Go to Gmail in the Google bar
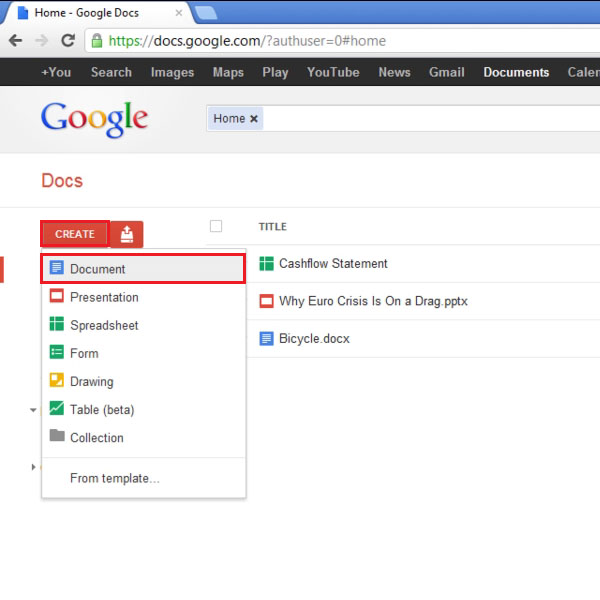600x600 pixels. click(447, 72)
